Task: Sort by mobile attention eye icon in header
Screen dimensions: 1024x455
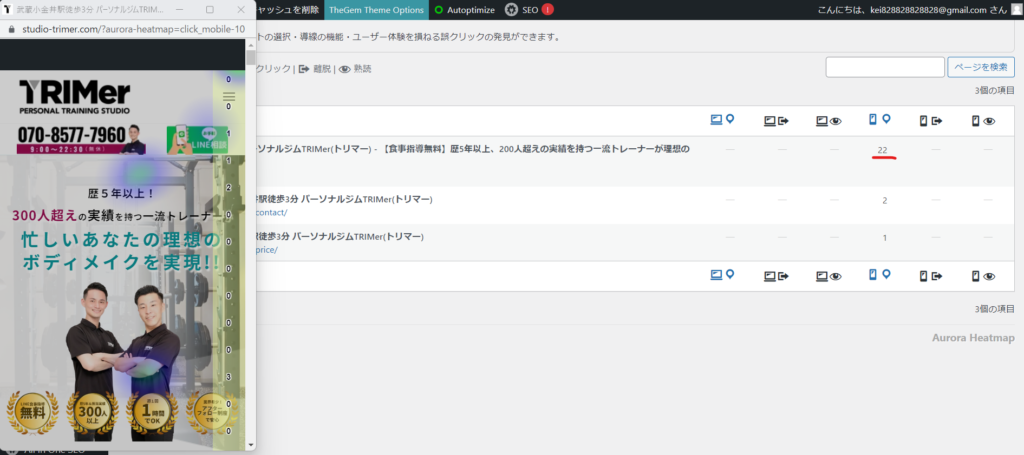Action: click(984, 121)
